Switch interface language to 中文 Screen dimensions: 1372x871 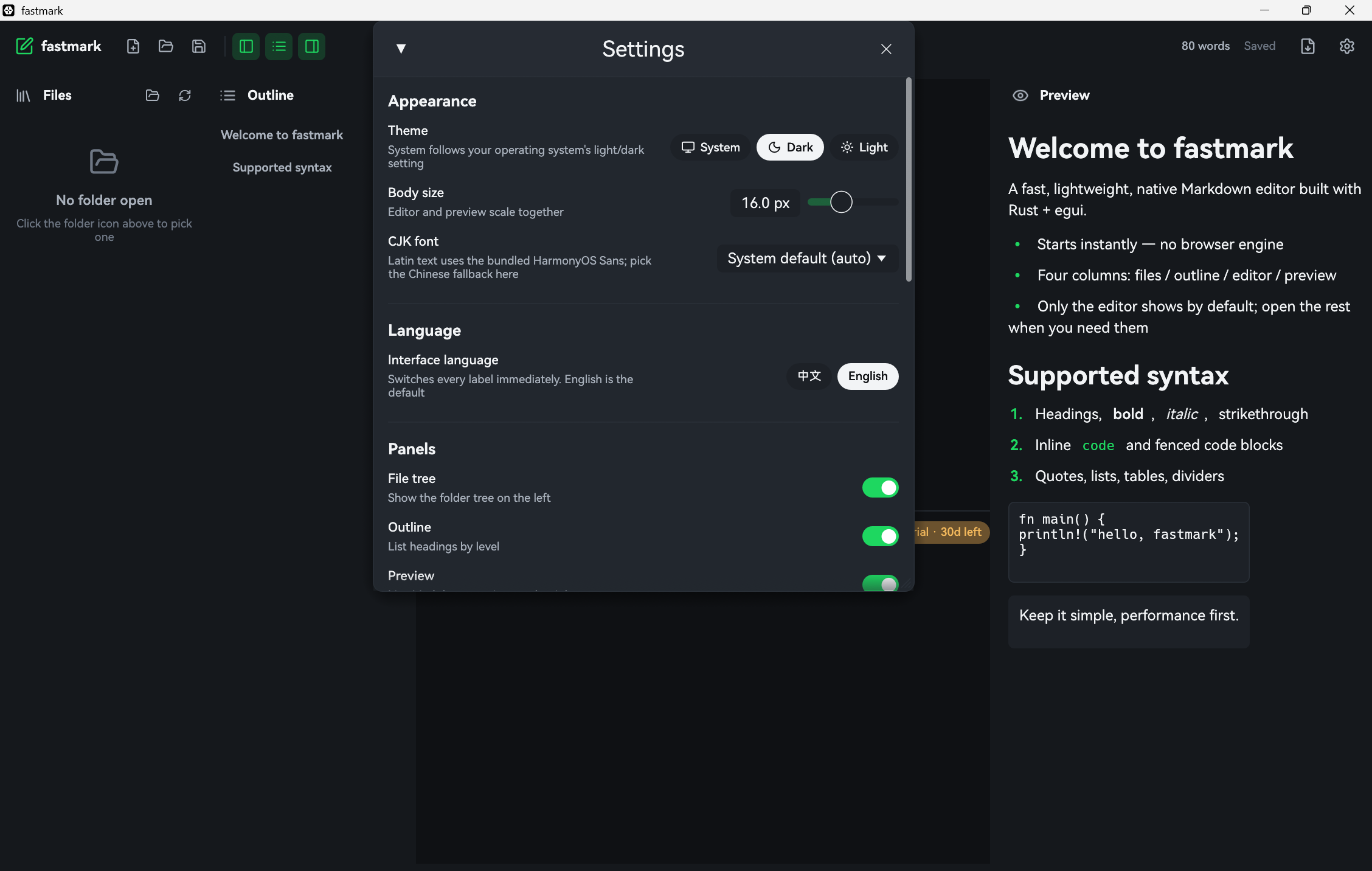click(x=809, y=377)
